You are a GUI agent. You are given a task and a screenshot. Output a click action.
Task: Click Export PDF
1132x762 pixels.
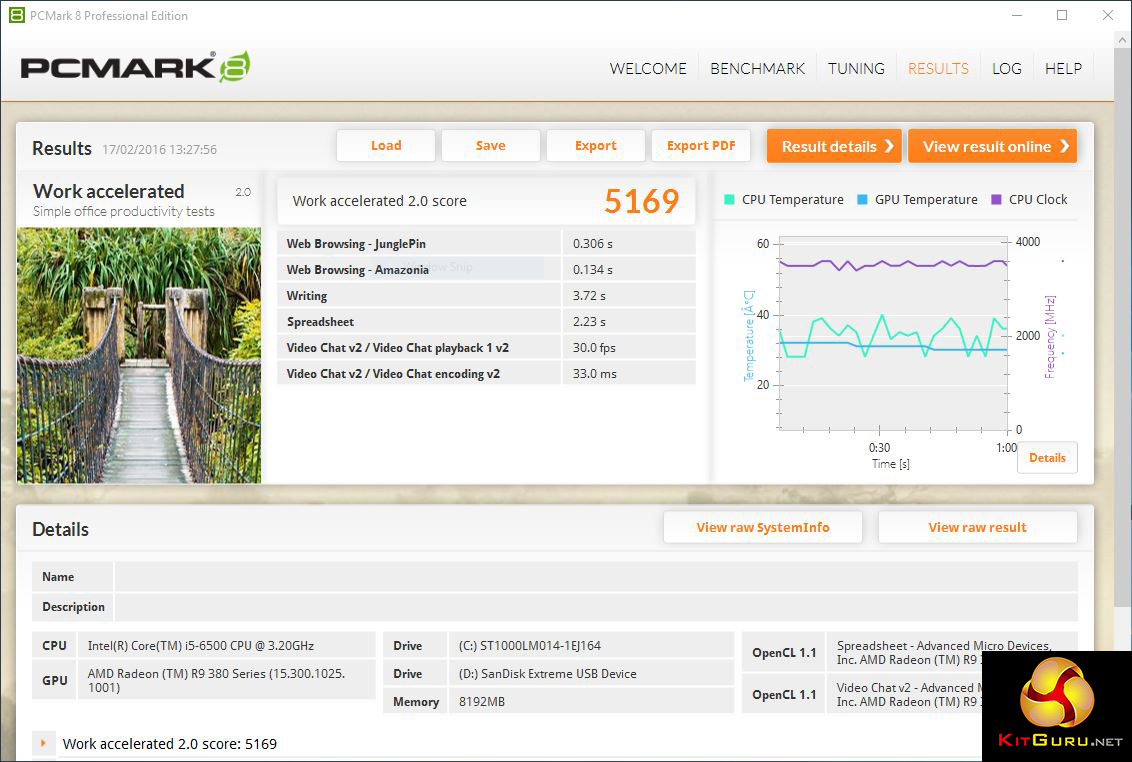click(701, 146)
